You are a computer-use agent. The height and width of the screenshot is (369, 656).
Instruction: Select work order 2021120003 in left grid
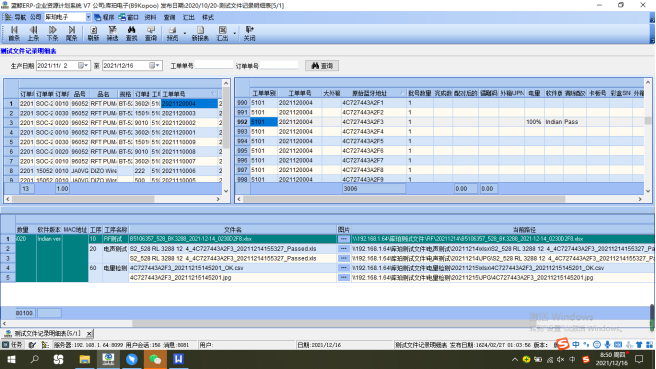(x=190, y=113)
